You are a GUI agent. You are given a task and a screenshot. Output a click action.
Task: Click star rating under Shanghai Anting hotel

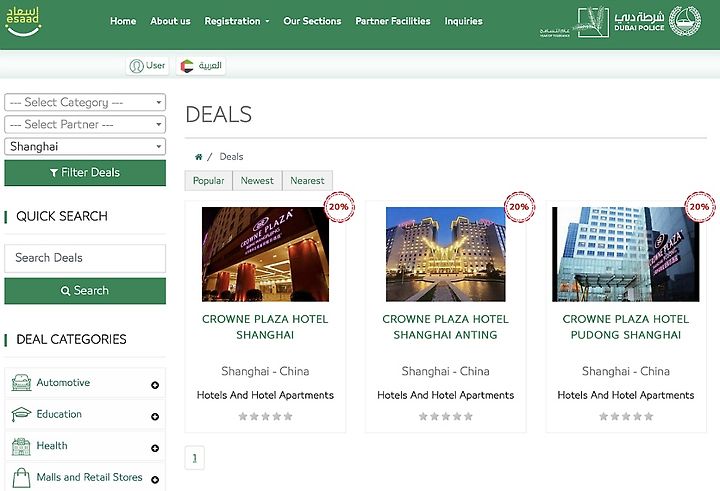[445, 417]
